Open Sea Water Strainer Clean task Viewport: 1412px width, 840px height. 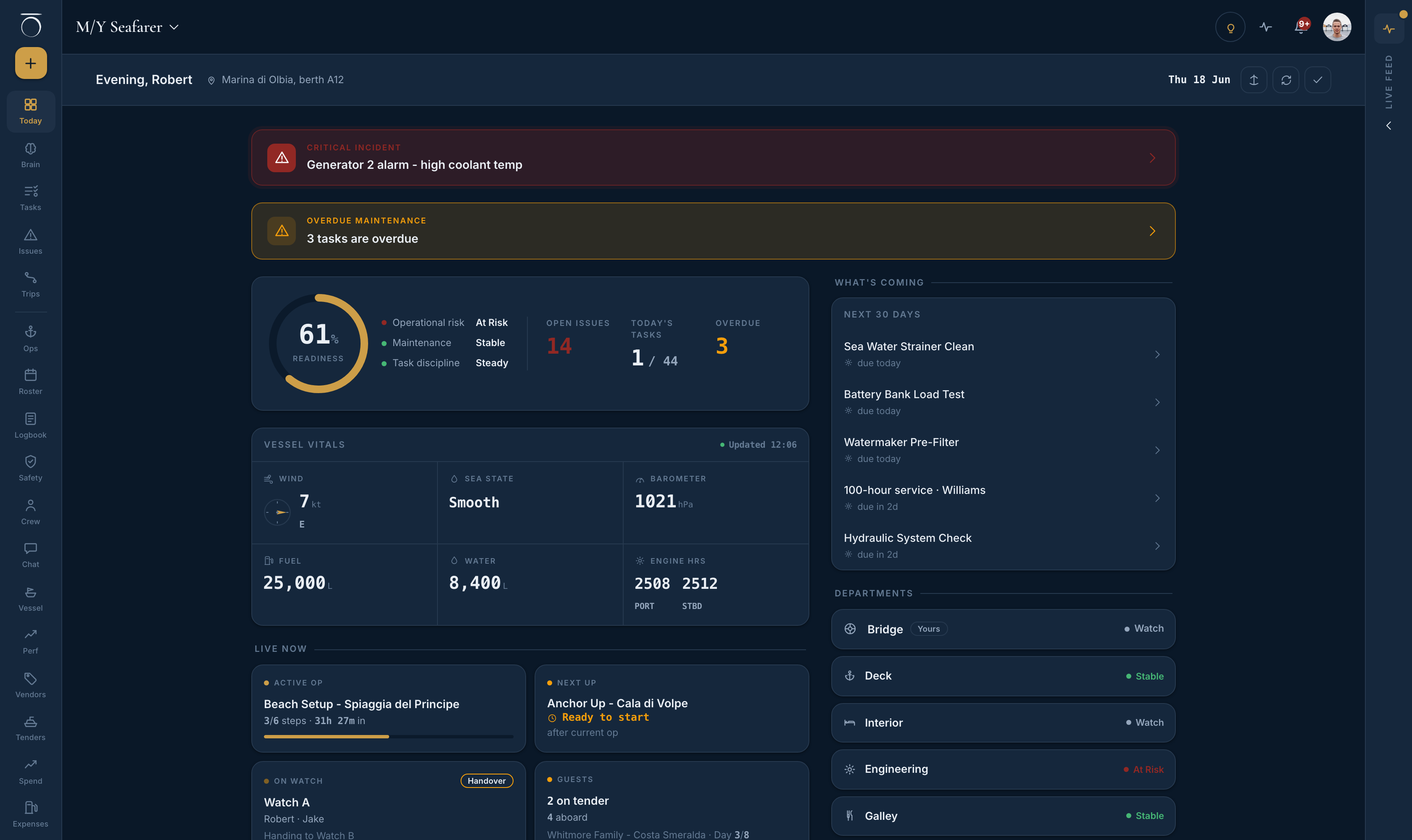(x=1003, y=354)
